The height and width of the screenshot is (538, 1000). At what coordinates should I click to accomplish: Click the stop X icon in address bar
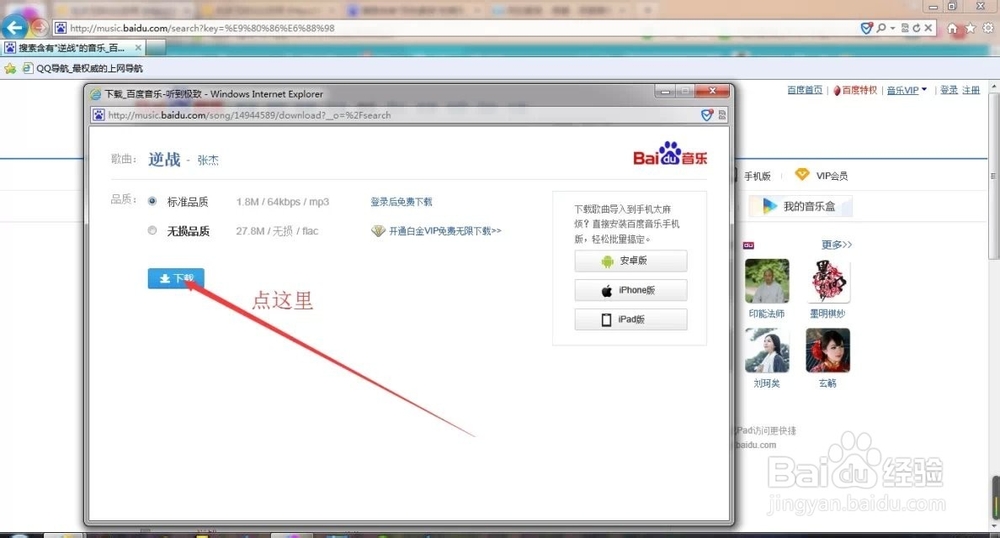click(x=929, y=28)
